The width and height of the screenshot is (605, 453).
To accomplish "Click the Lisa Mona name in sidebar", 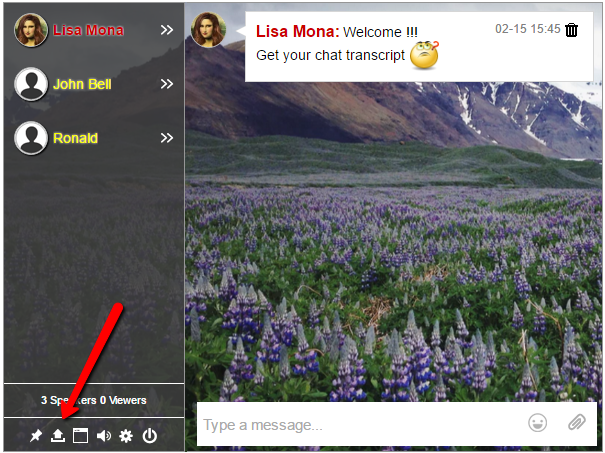I will (x=88, y=30).
